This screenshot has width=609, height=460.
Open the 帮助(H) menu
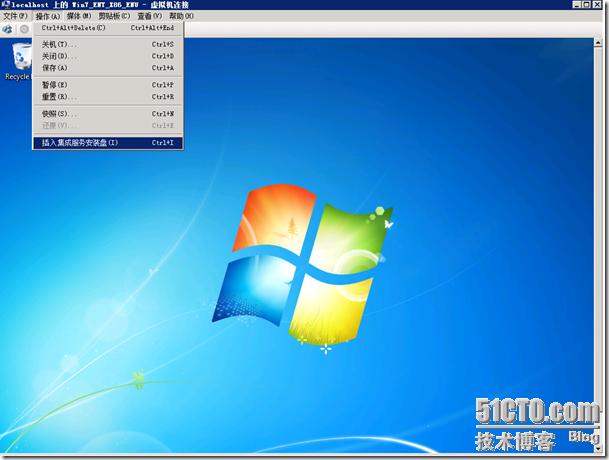coord(181,16)
